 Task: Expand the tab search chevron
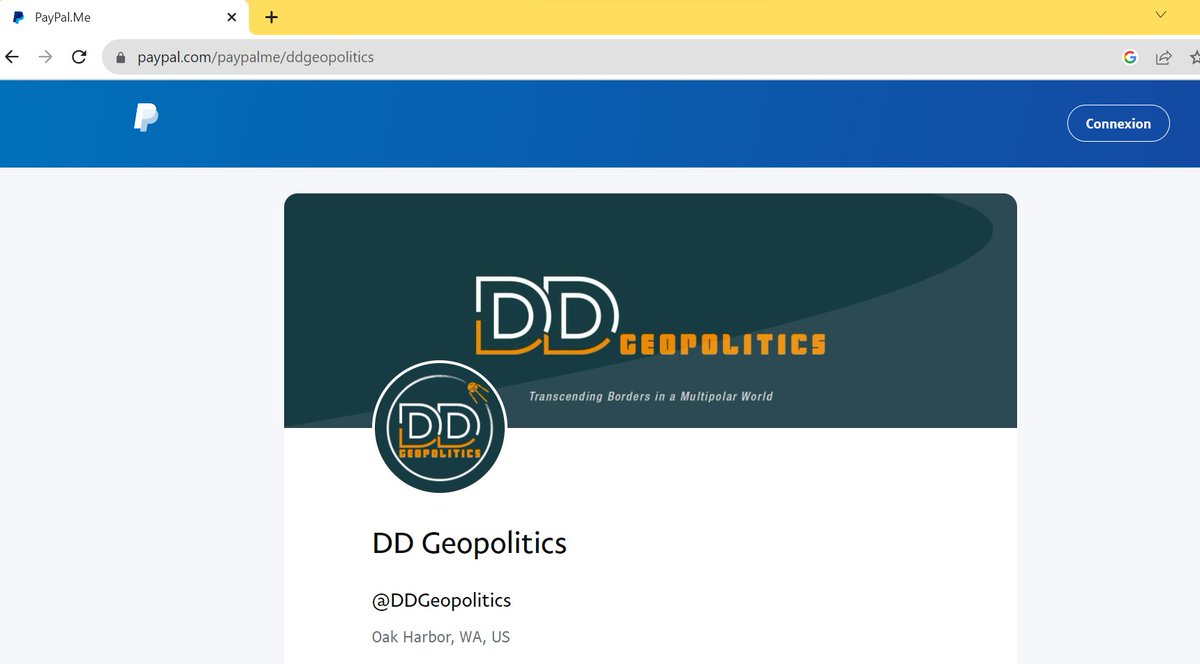tap(1161, 14)
